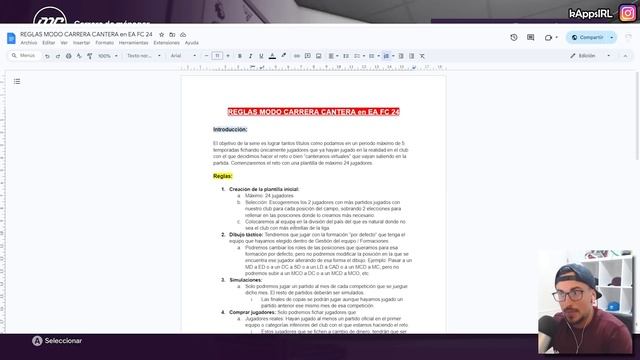Click the font size field showing 11
The width and height of the screenshot is (640, 360).
click(x=217, y=56)
